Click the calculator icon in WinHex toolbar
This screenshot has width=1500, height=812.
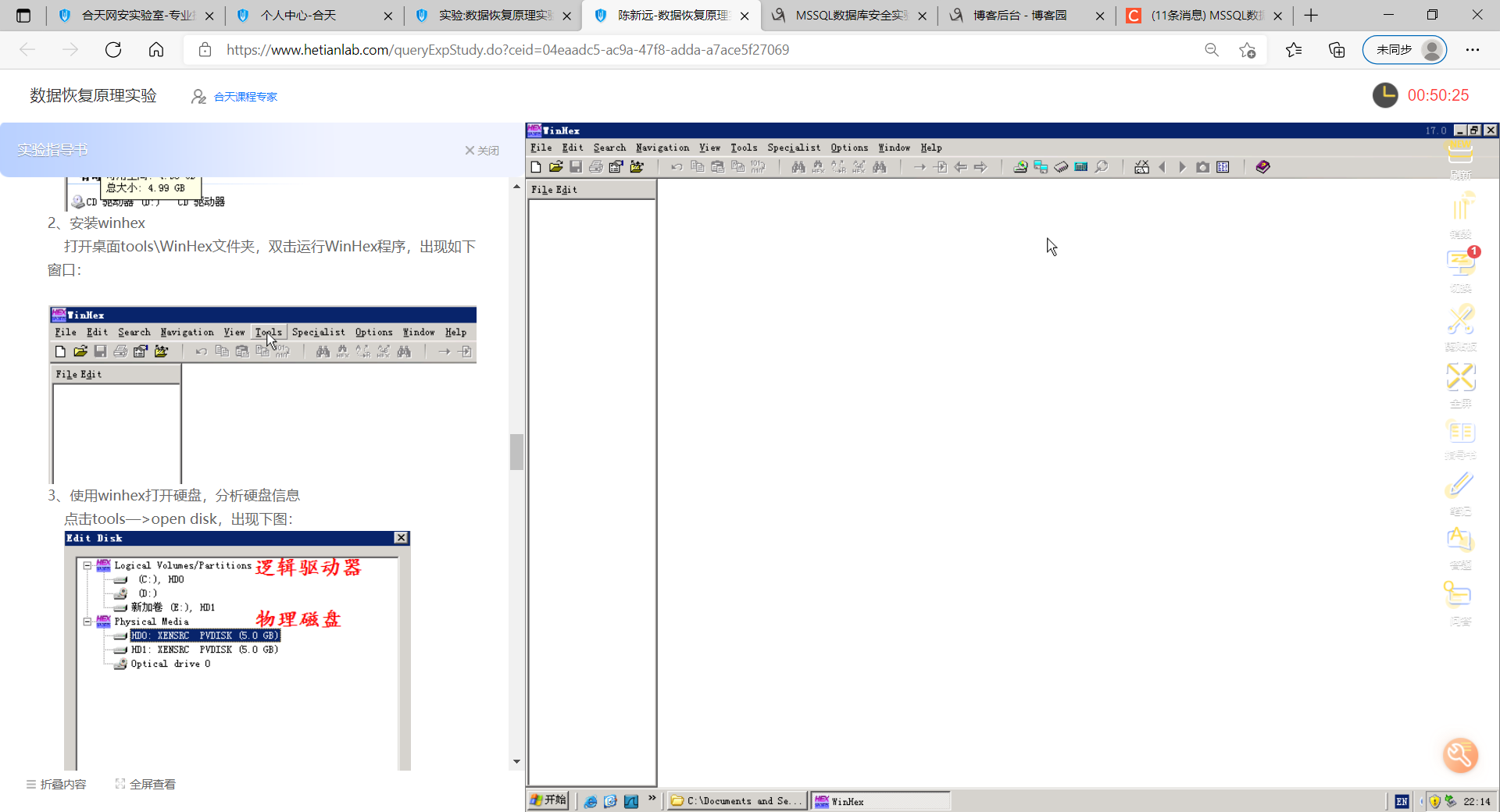(x=1081, y=167)
